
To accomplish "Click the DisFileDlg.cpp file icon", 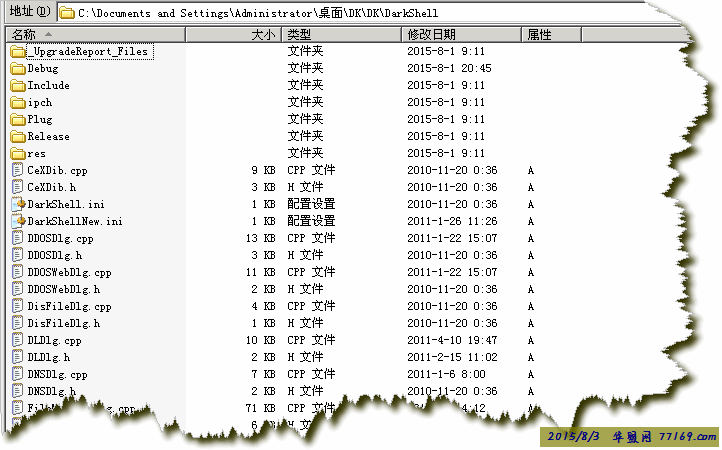I will pyautogui.click(x=17, y=307).
